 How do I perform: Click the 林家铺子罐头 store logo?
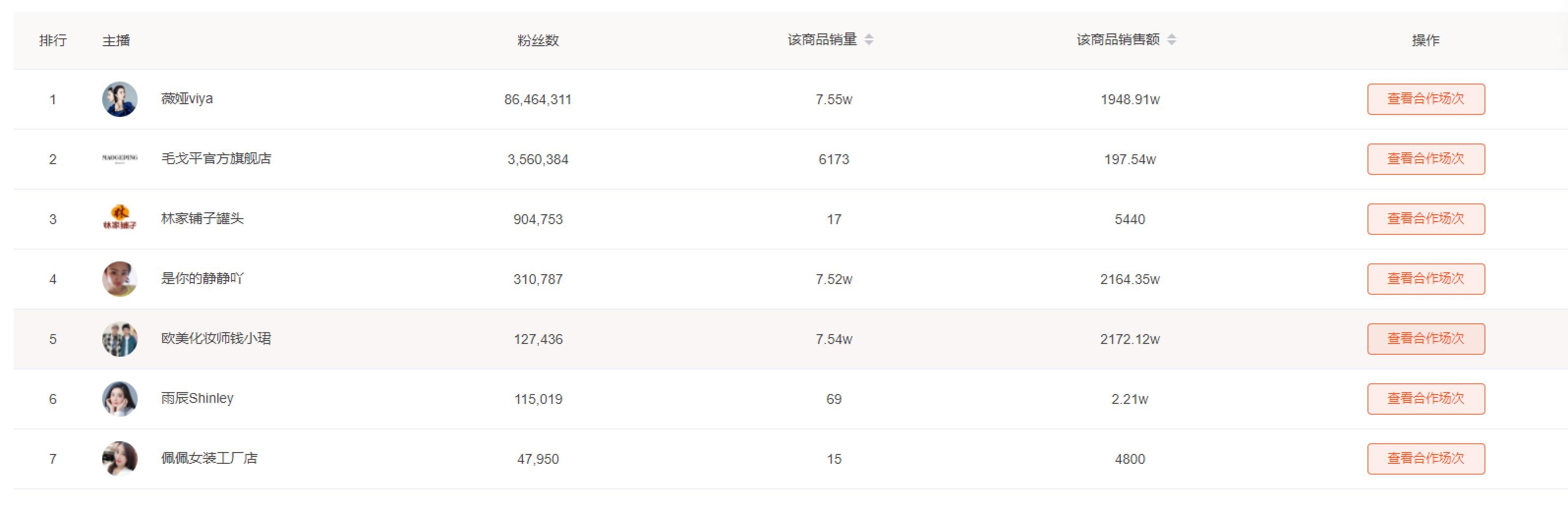[x=119, y=218]
